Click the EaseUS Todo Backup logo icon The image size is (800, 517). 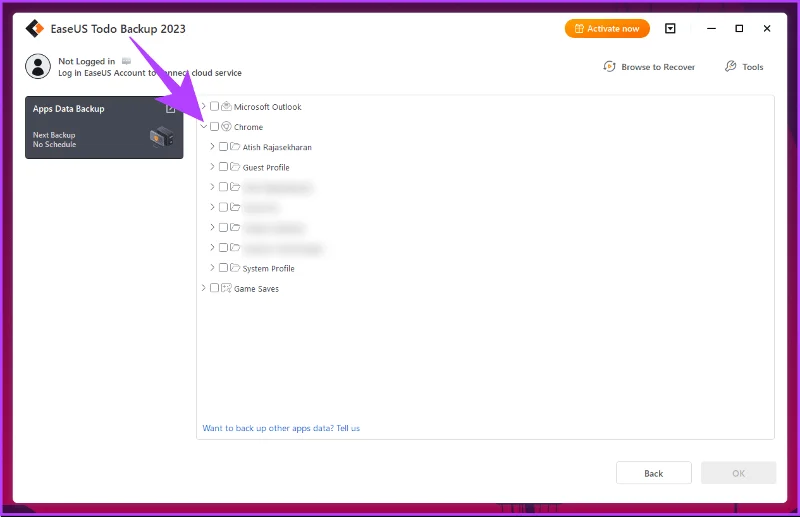click(35, 29)
